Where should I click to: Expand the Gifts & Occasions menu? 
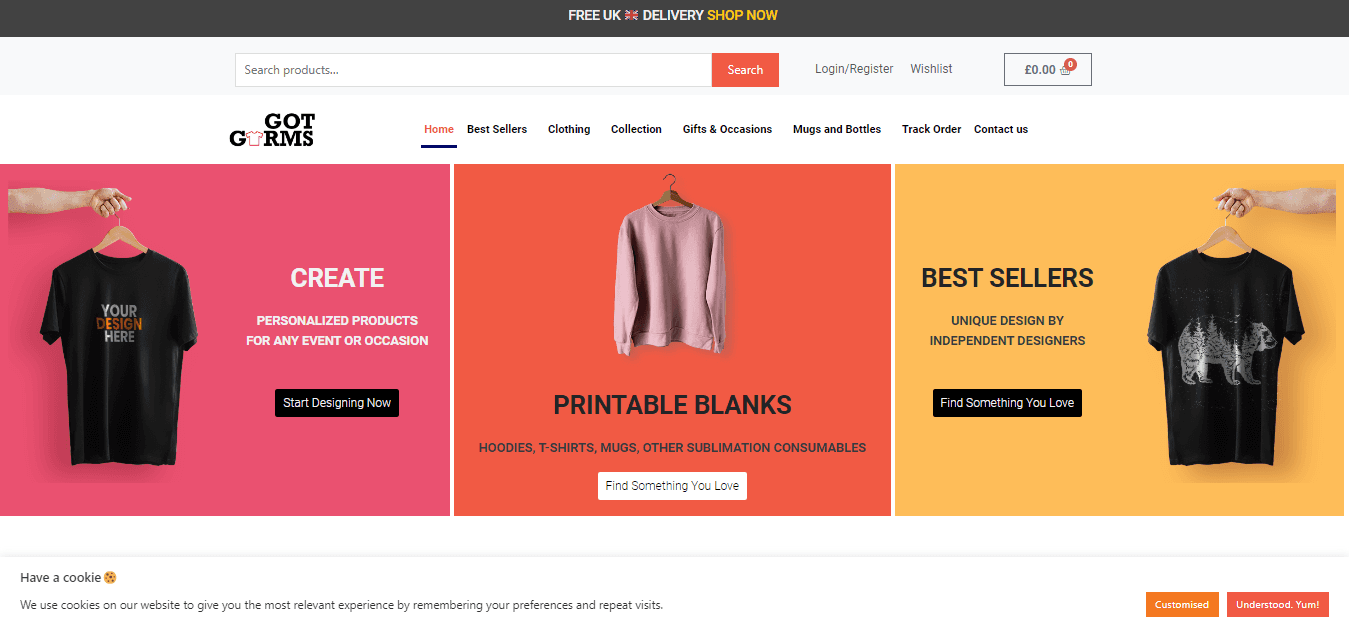pos(727,129)
